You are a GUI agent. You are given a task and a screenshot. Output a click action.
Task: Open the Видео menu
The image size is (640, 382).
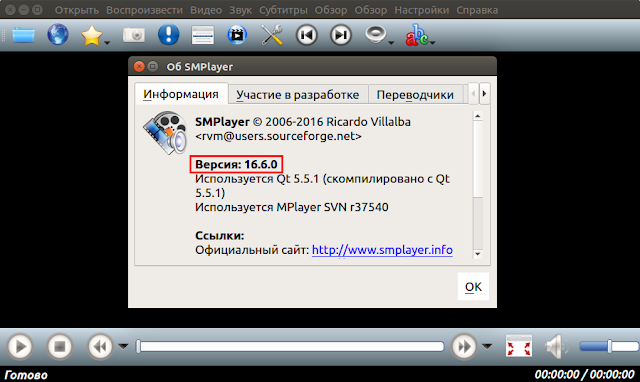click(206, 10)
